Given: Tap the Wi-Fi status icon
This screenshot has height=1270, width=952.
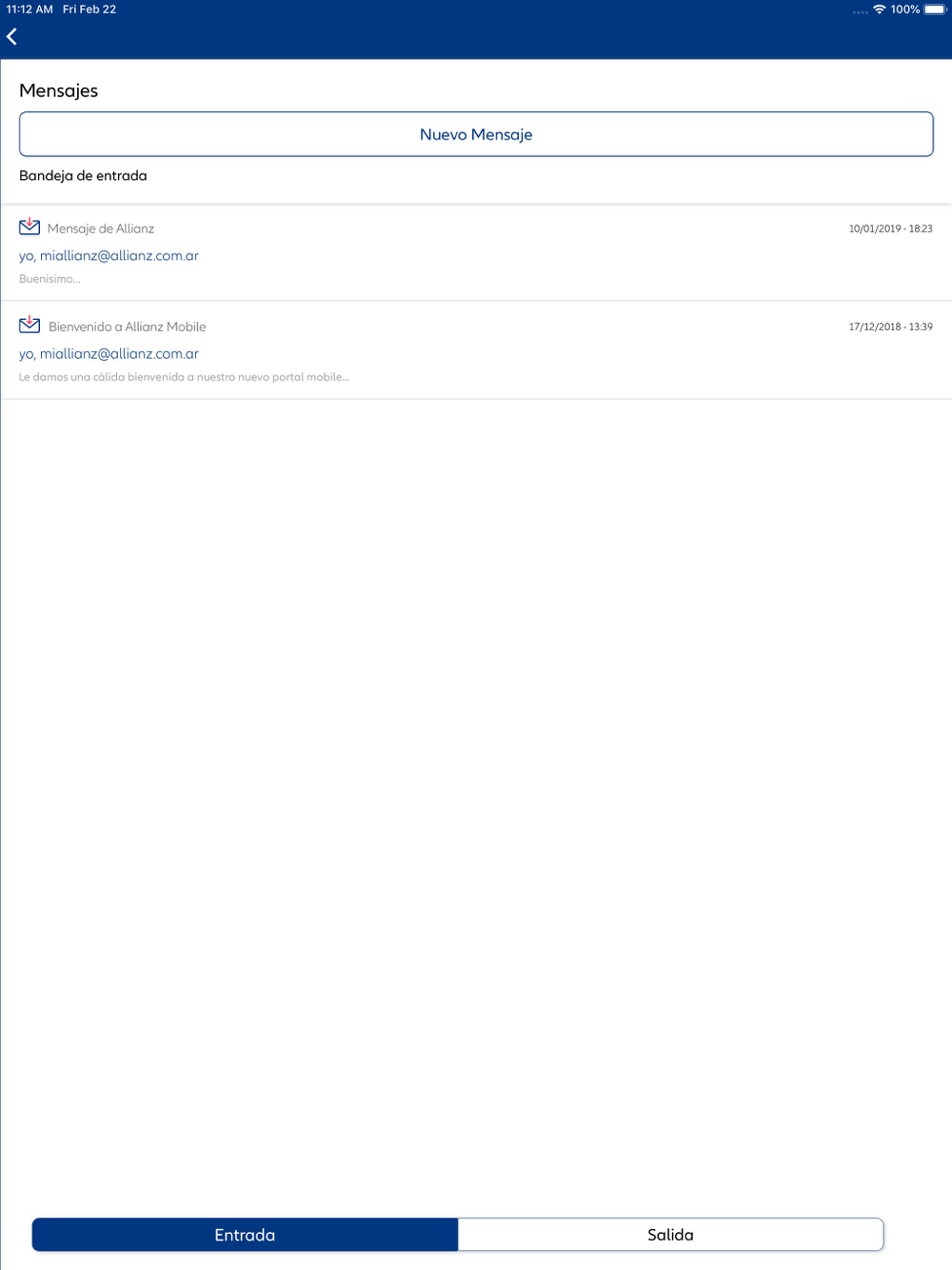Looking at the screenshot, I should tap(880, 10).
